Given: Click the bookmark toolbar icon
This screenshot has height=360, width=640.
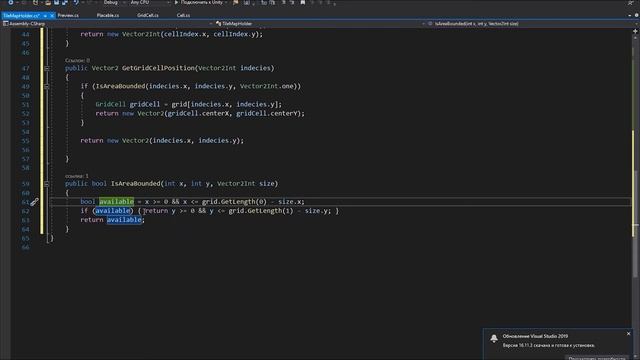Looking at the screenshot, I should [x=302, y=2].
